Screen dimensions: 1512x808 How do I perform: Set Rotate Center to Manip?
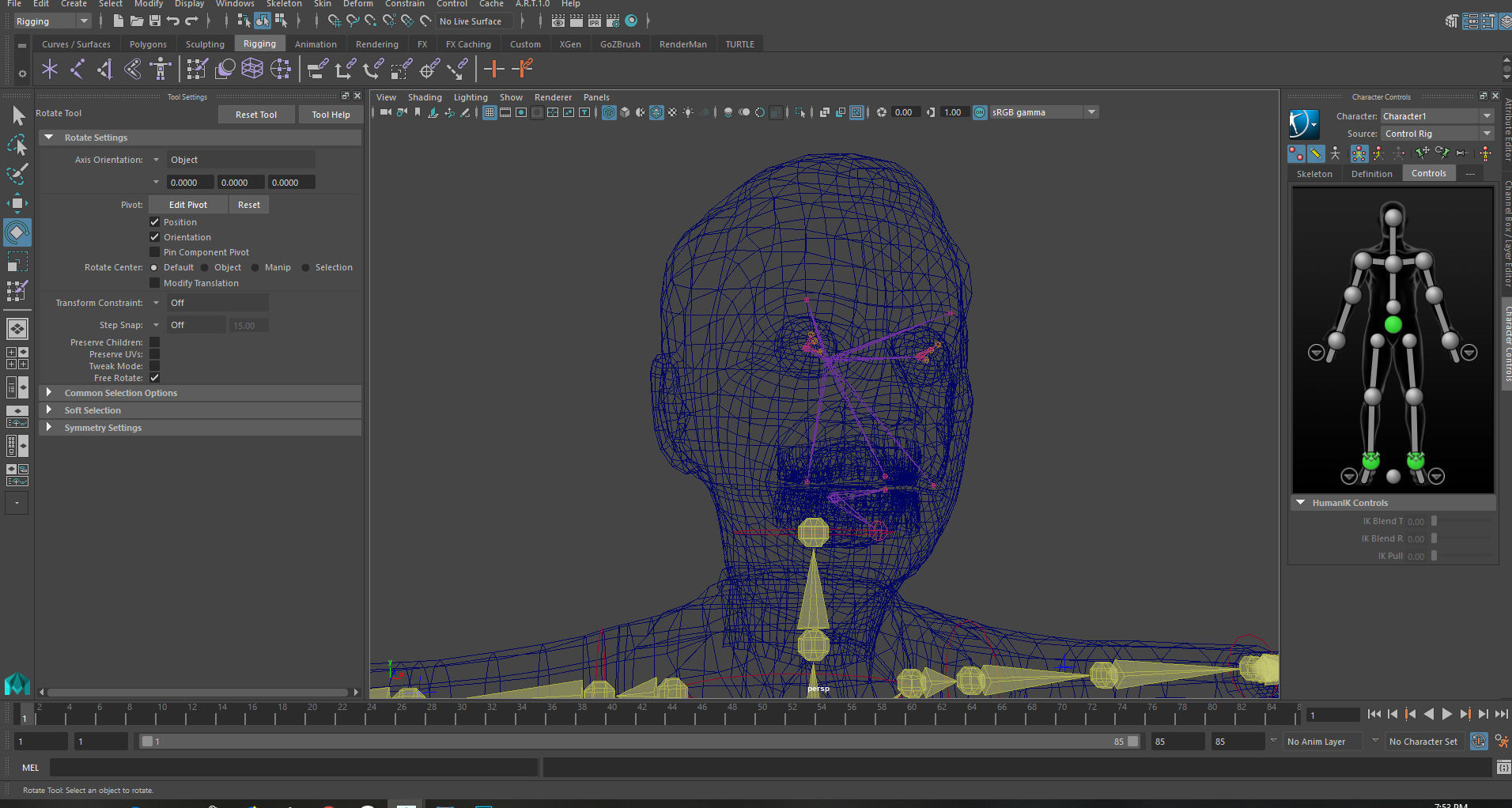pyautogui.click(x=255, y=267)
